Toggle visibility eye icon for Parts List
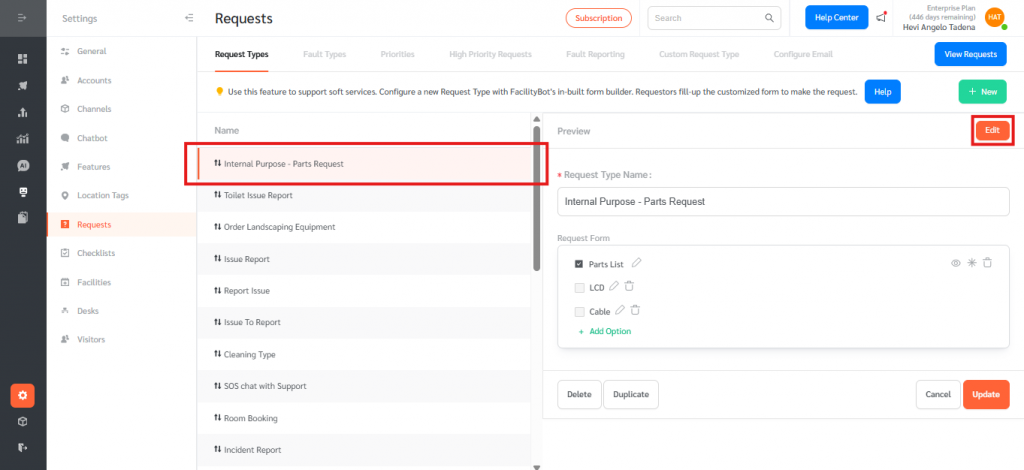This screenshot has width=1024, height=470. click(x=955, y=263)
